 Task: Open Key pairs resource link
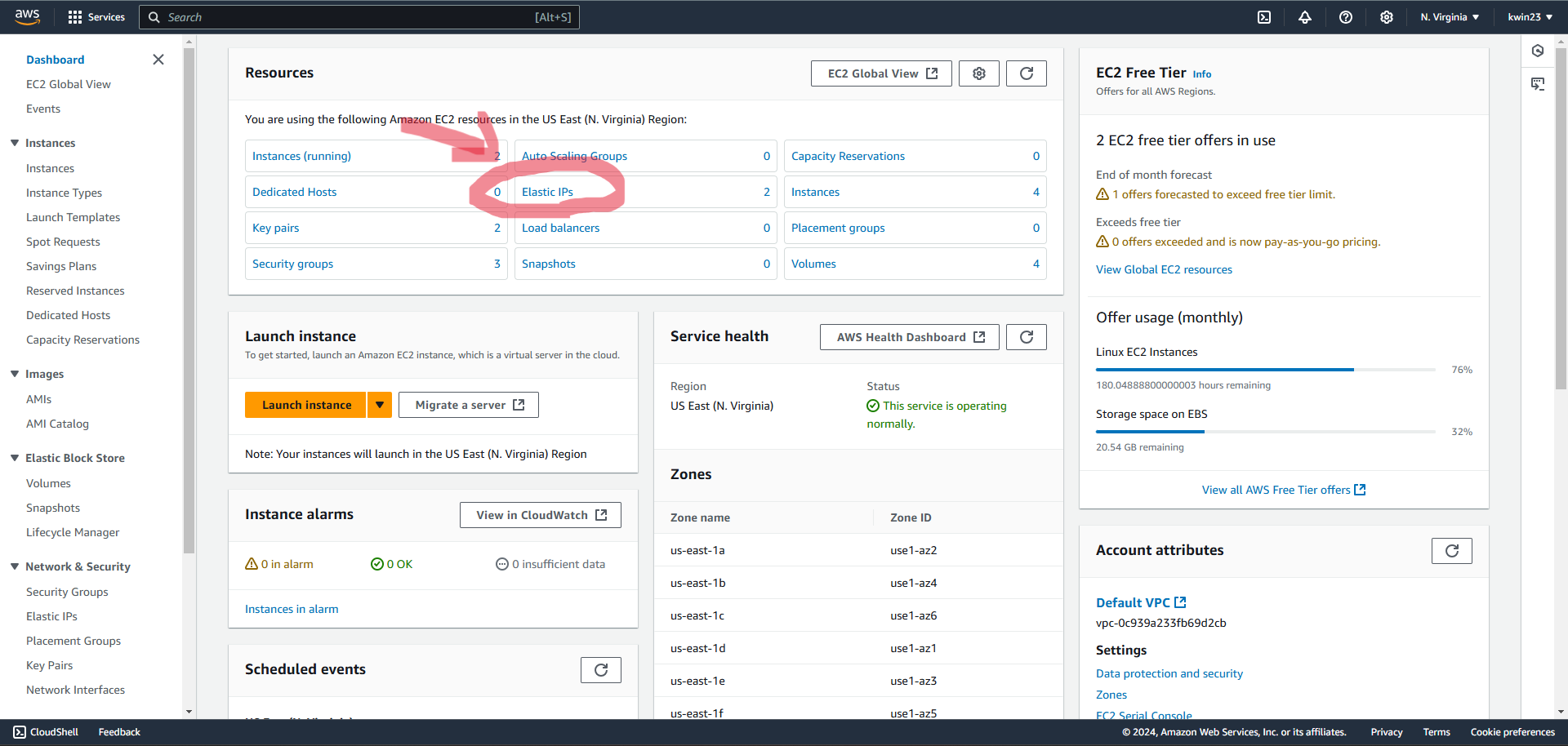click(275, 228)
